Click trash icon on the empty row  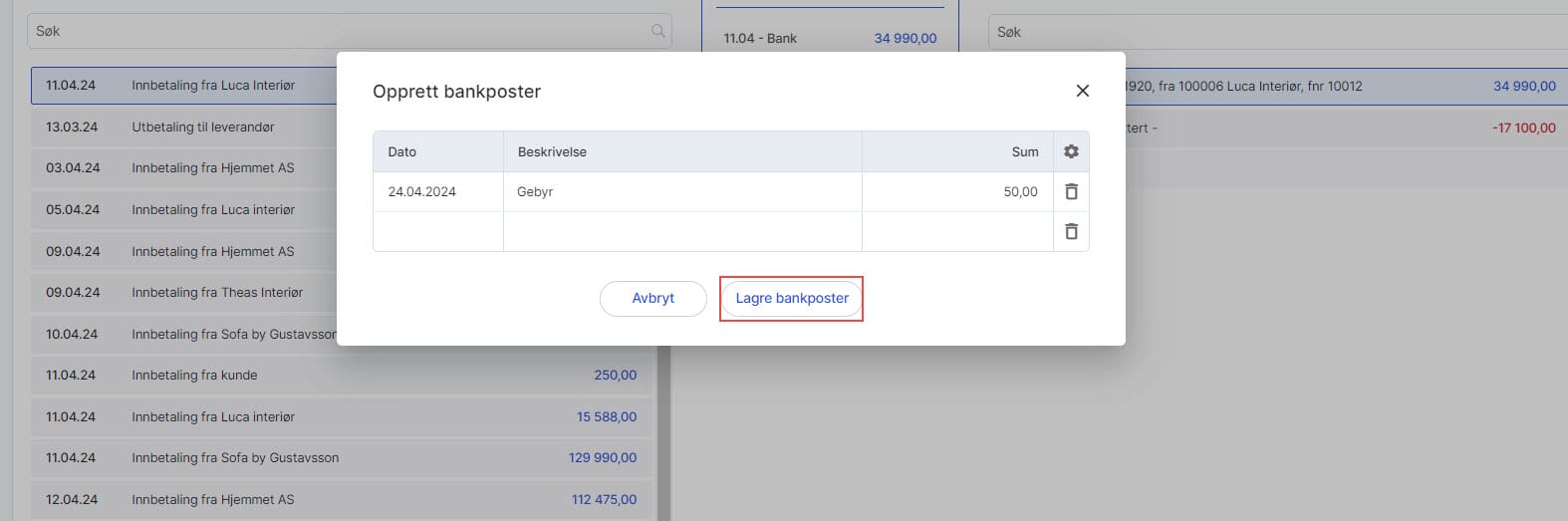coord(1071,231)
